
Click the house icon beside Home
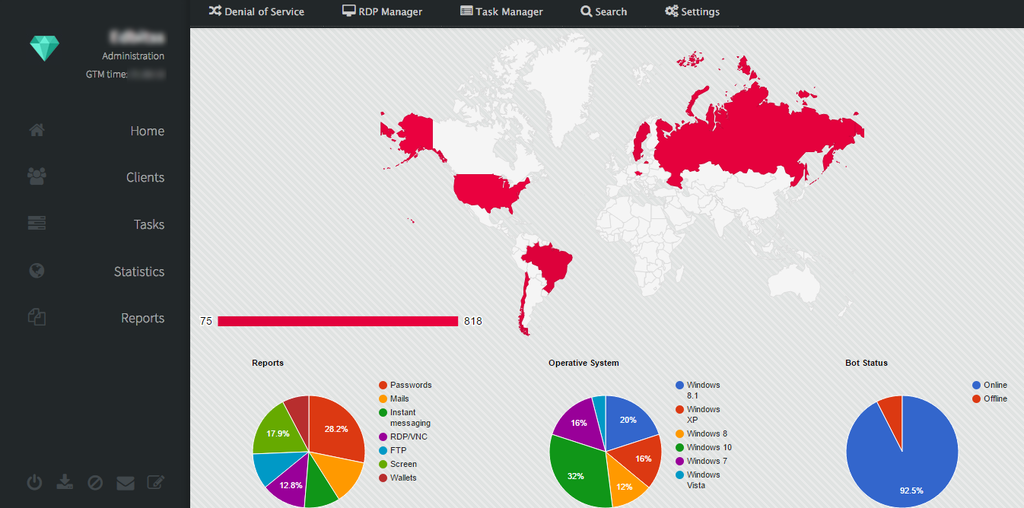point(37,130)
